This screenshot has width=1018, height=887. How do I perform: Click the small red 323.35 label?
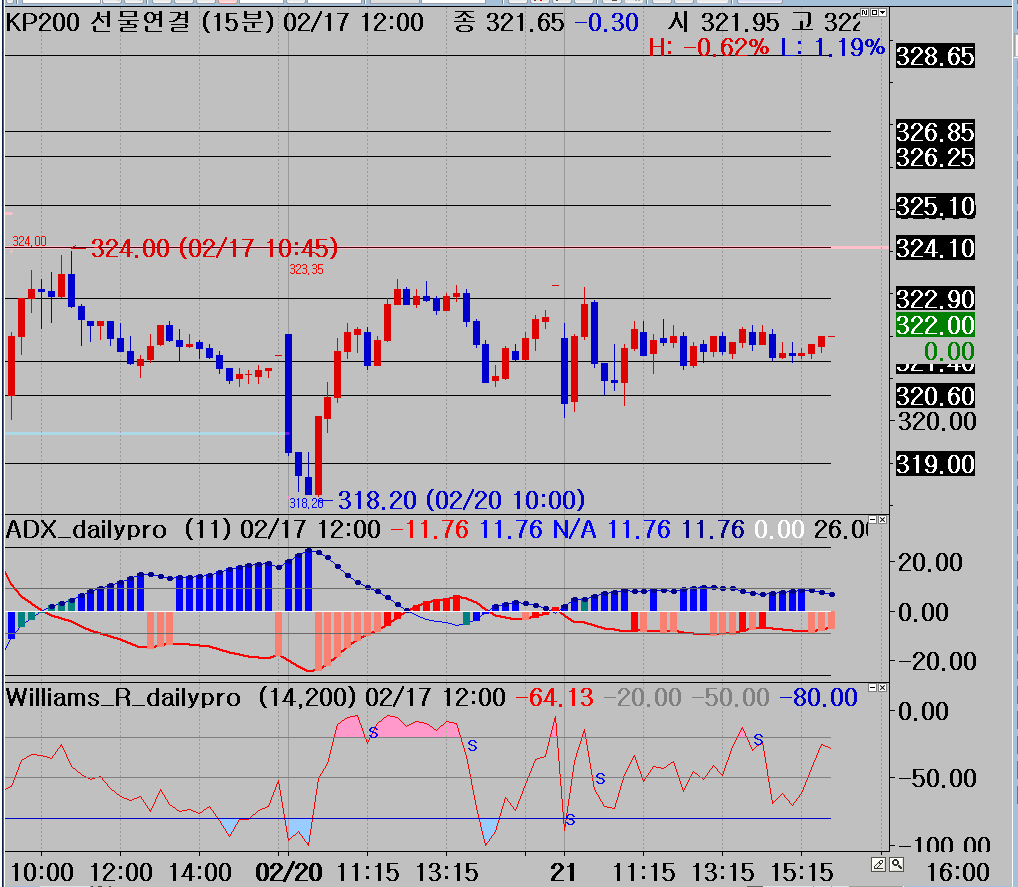tap(306, 269)
